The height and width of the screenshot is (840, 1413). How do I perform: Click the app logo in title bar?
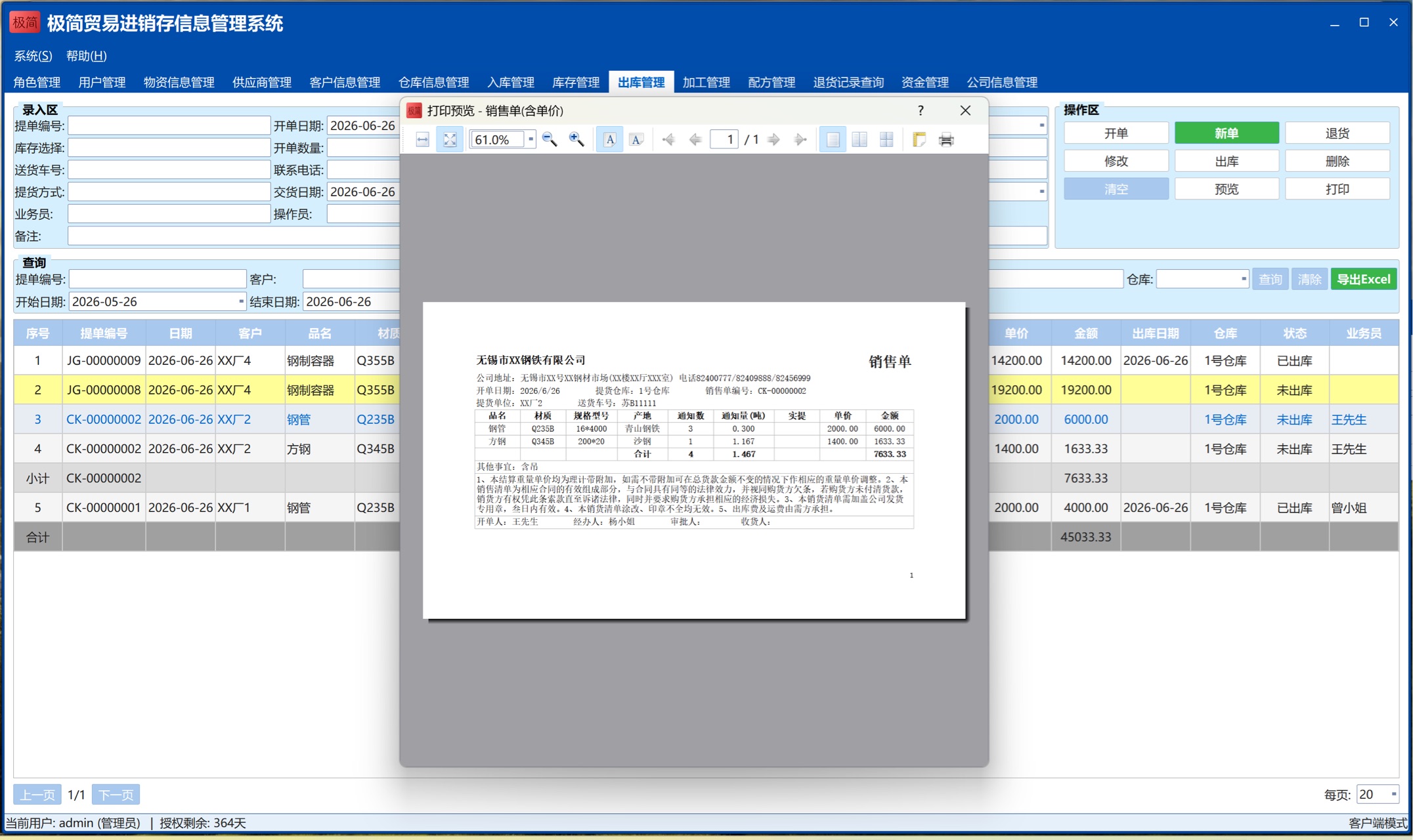click(25, 22)
